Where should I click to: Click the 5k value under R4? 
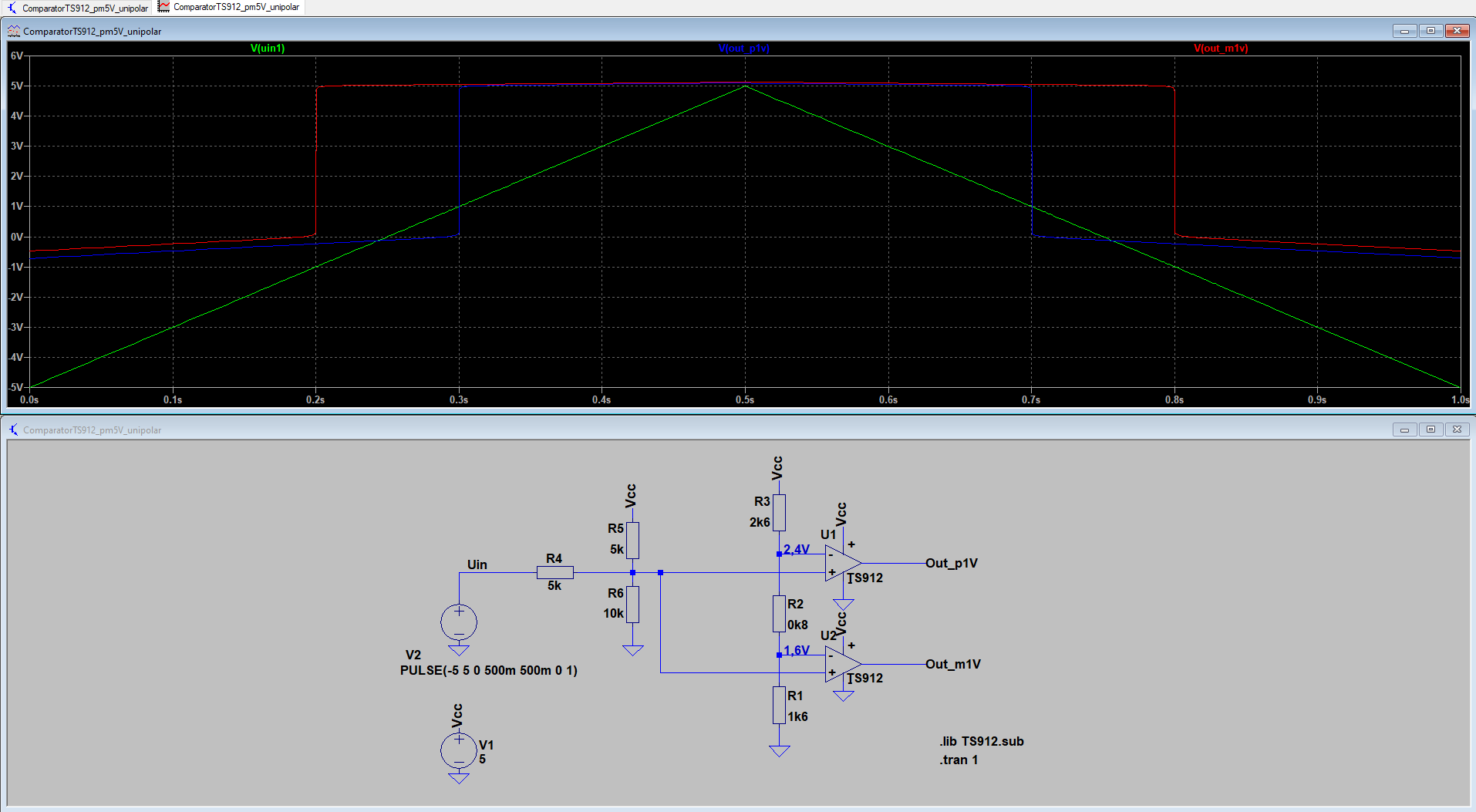pyautogui.click(x=554, y=585)
